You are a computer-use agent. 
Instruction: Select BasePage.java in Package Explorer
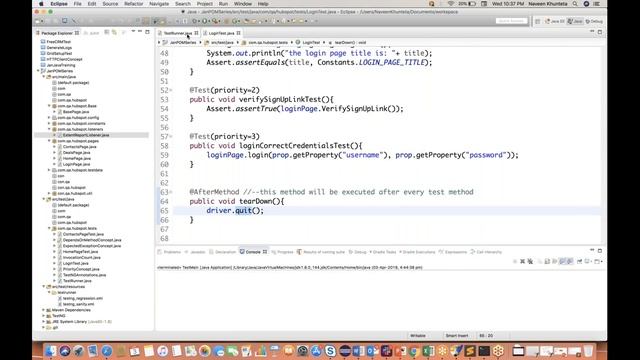76,112
